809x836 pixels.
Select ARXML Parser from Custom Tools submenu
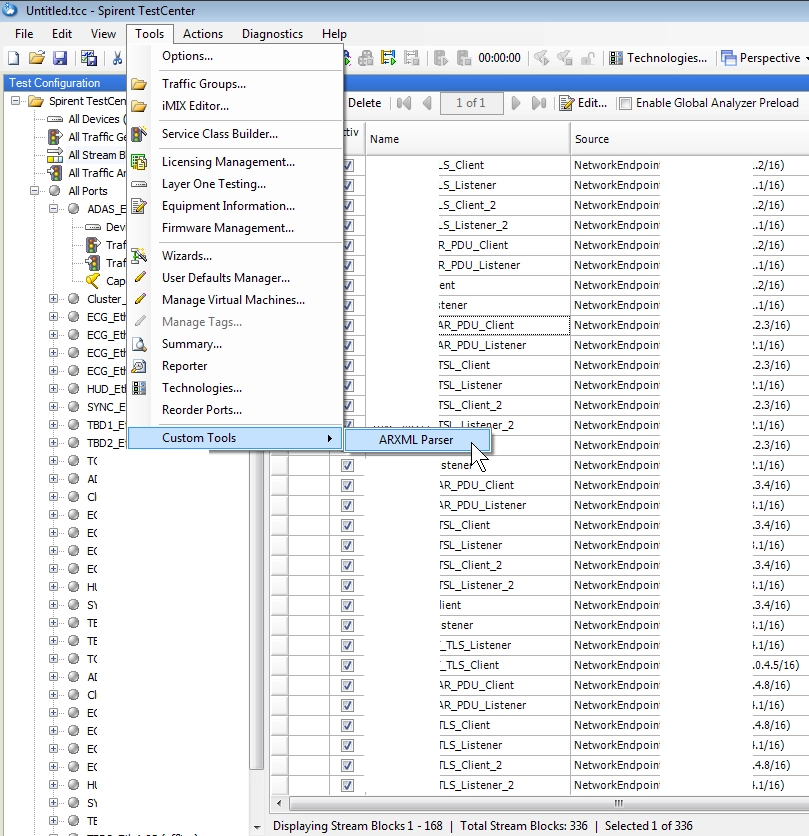[416, 439]
